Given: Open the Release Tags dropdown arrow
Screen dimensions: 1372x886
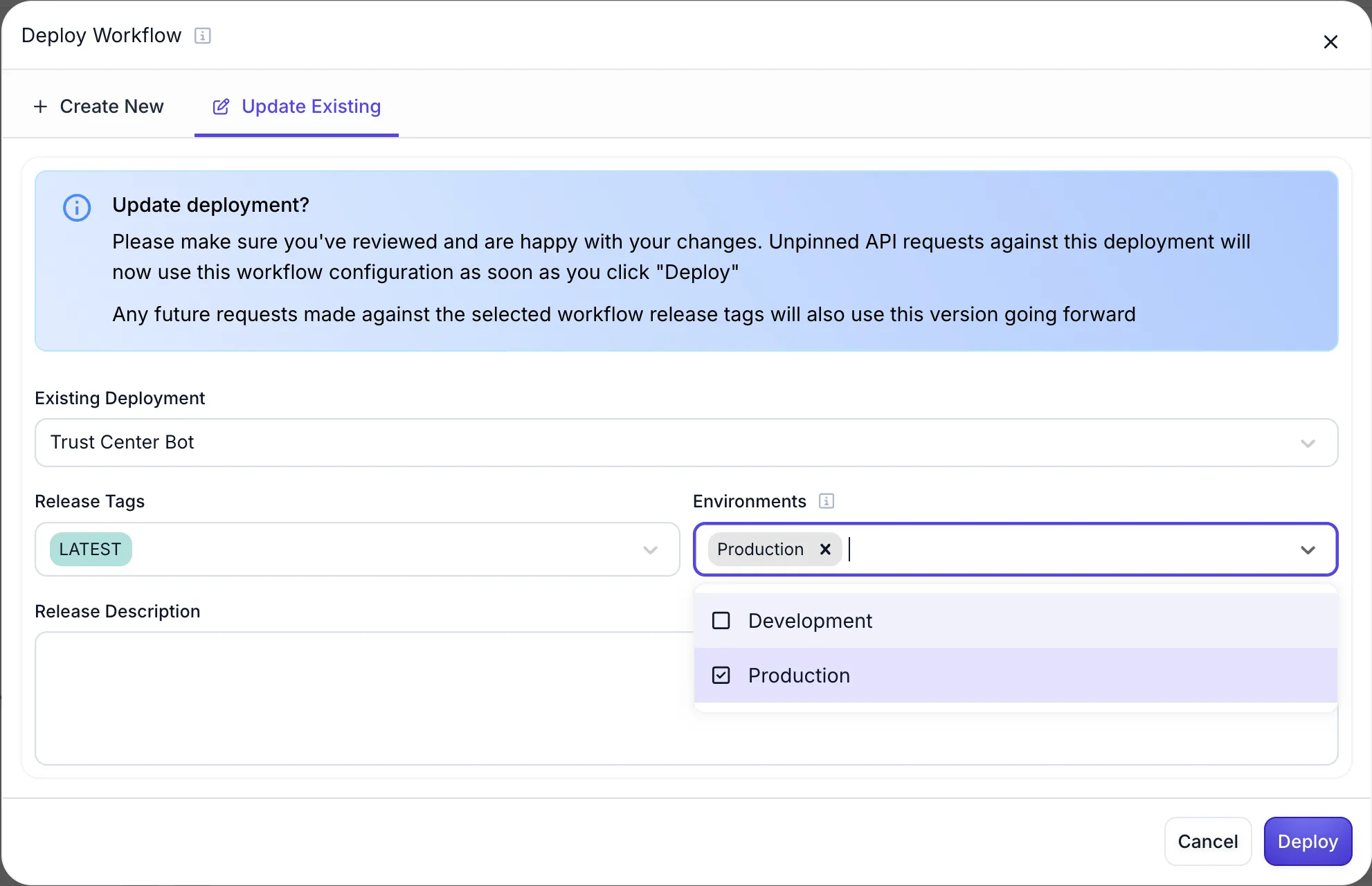Looking at the screenshot, I should click(649, 550).
